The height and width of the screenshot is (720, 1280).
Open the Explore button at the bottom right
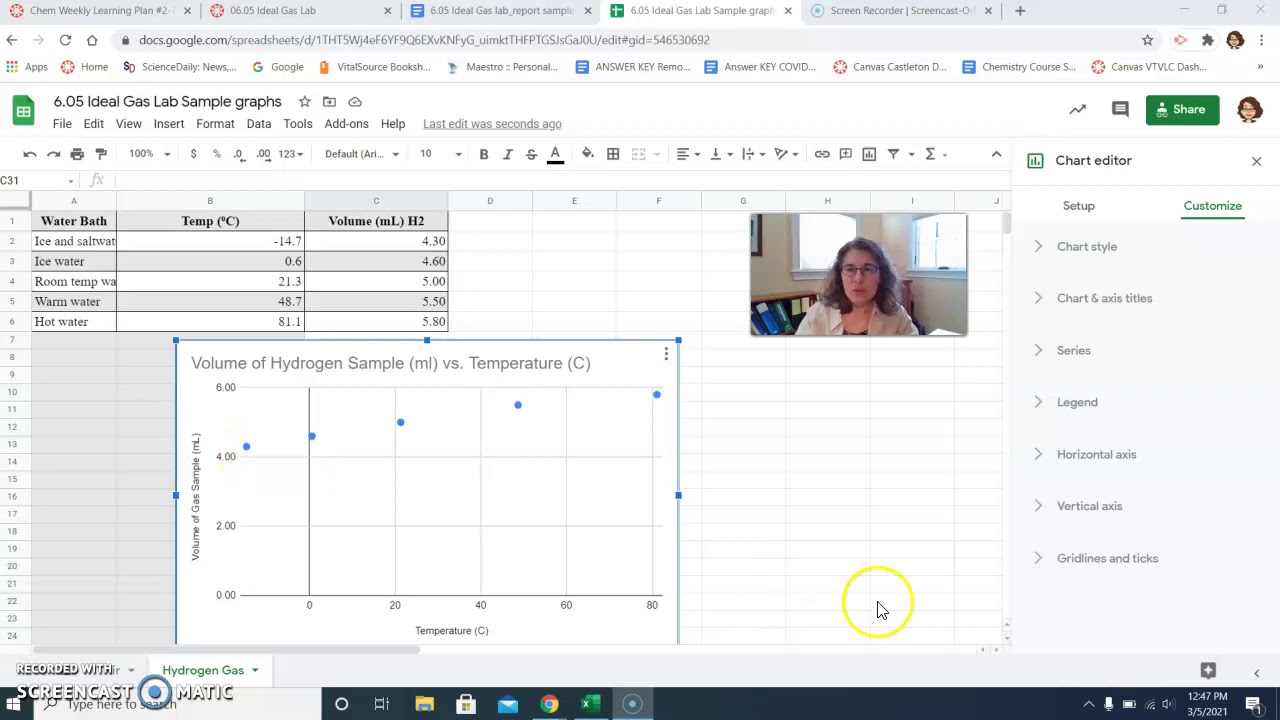coord(1208,671)
